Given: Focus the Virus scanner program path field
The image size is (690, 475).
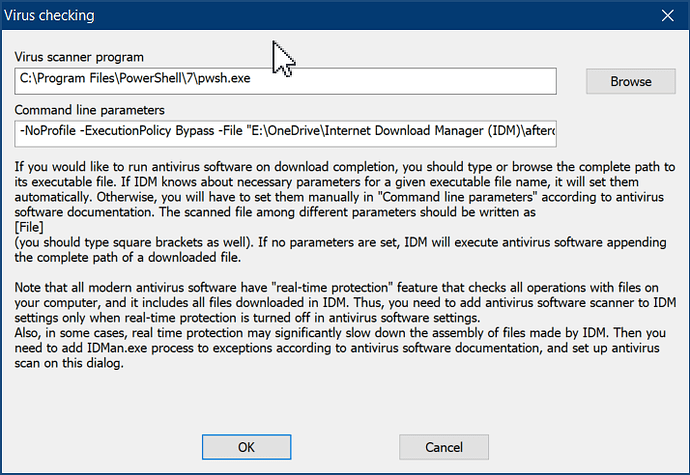Looking at the screenshot, I should point(285,81).
